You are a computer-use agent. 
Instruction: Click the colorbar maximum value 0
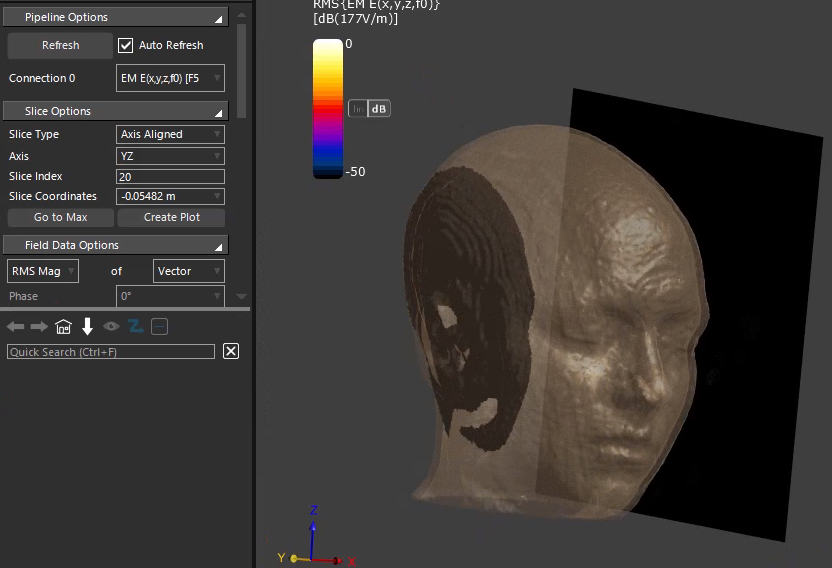point(349,44)
